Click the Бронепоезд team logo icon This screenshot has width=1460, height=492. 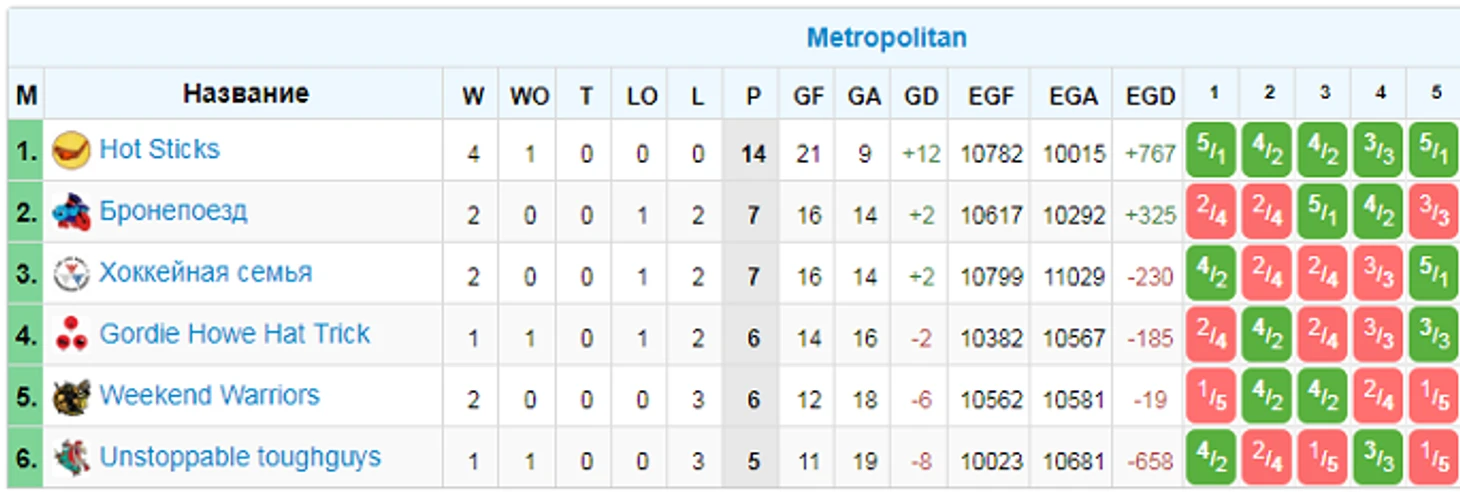click(x=71, y=212)
